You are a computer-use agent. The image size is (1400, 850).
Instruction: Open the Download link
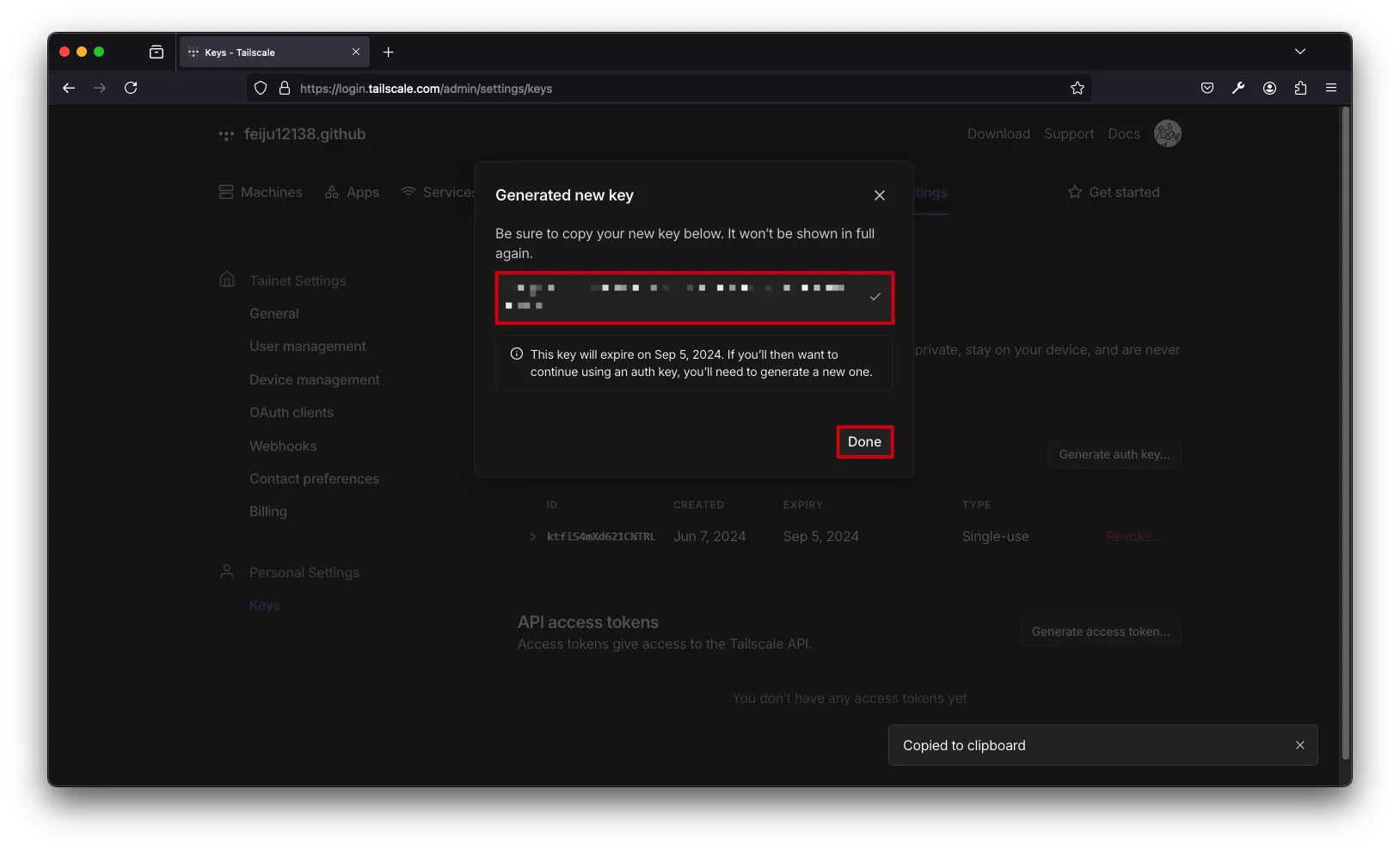coord(998,134)
